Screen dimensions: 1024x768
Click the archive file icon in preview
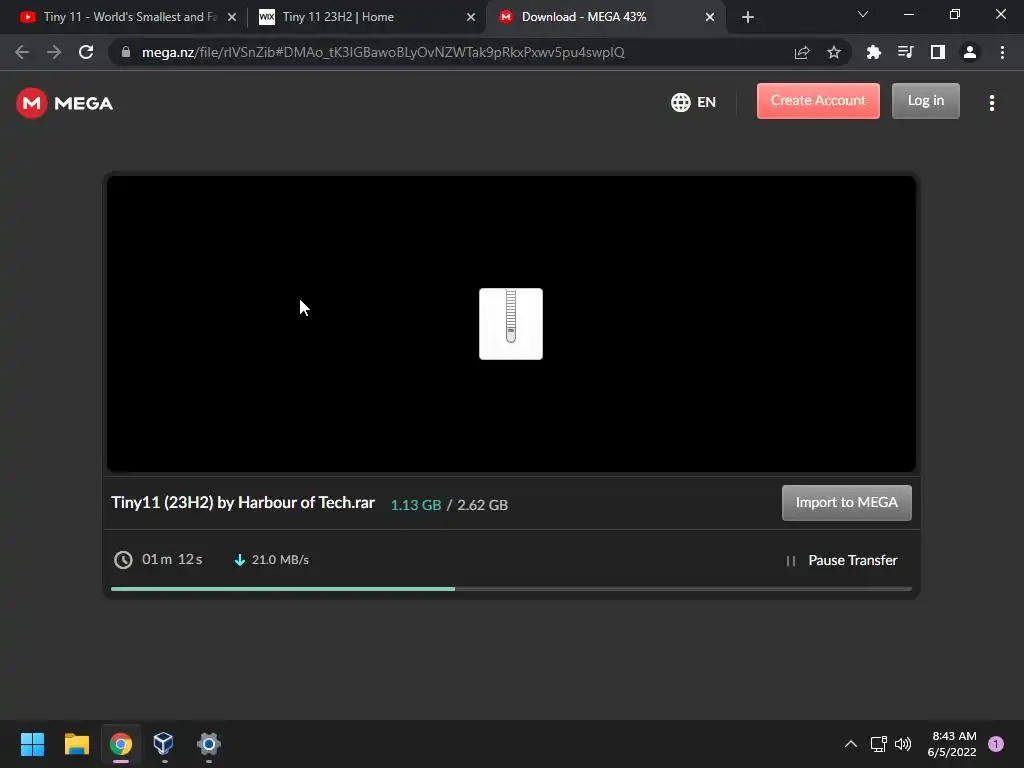pyautogui.click(x=511, y=324)
